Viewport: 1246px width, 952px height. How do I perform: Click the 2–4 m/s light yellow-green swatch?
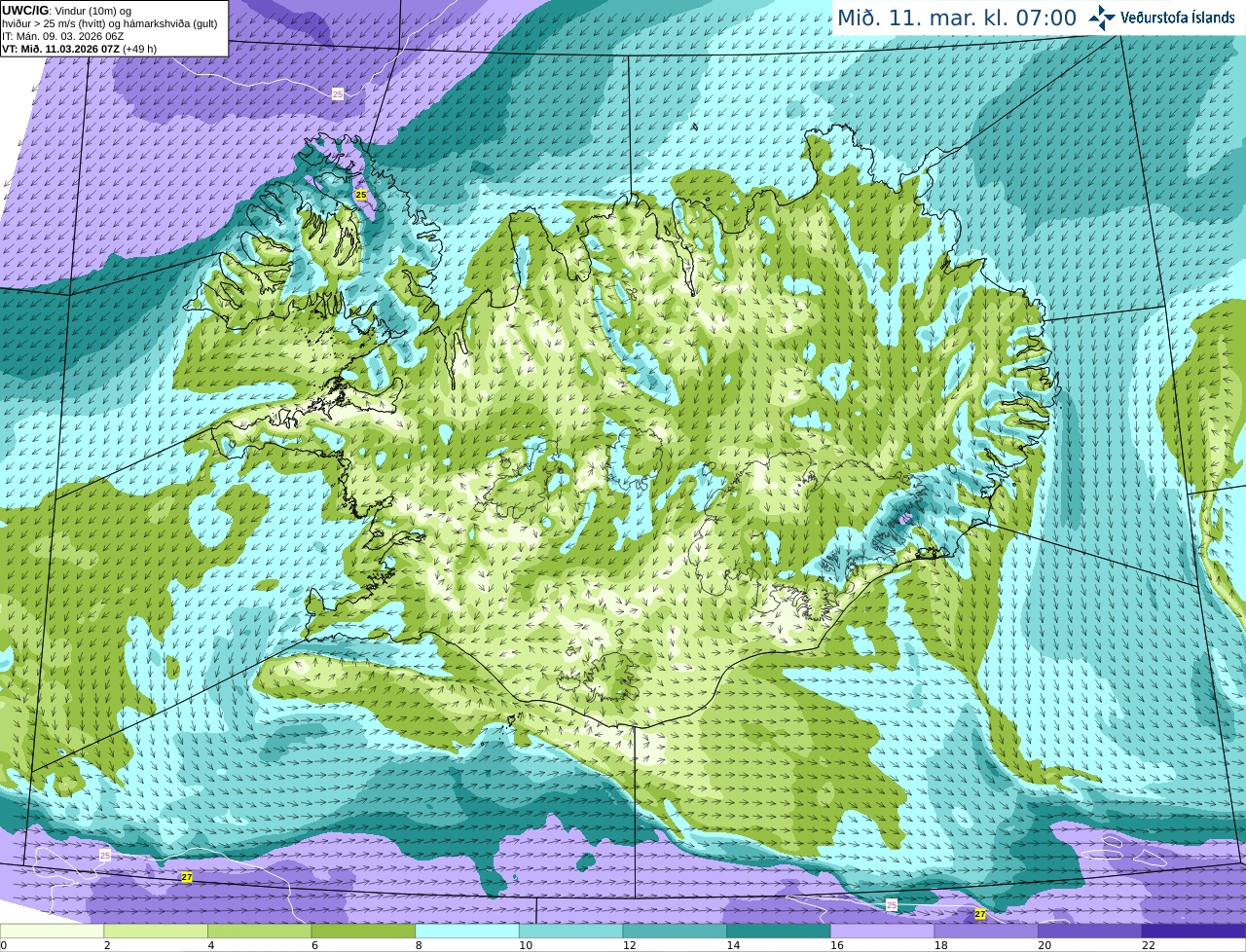(156, 931)
